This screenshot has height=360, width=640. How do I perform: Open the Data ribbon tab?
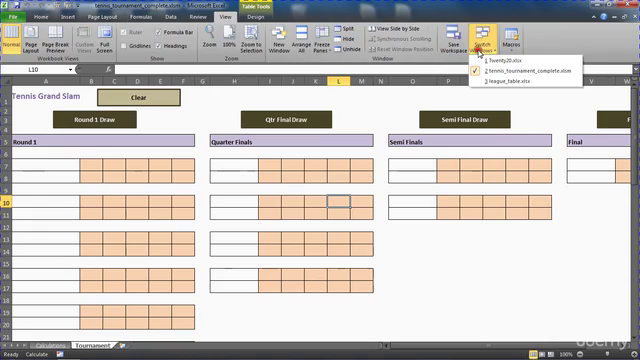(x=171, y=17)
